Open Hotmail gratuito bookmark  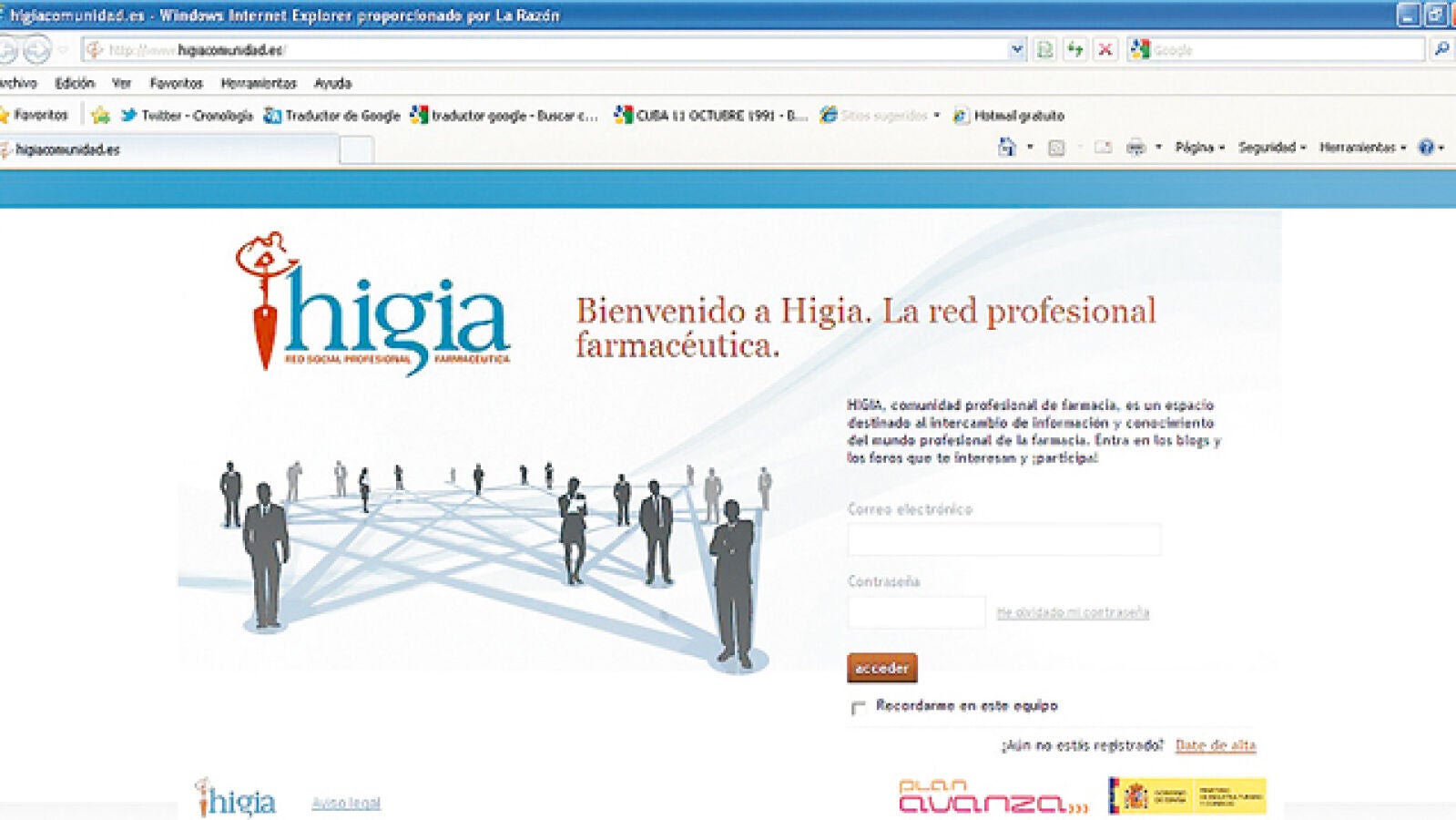(x=1008, y=115)
